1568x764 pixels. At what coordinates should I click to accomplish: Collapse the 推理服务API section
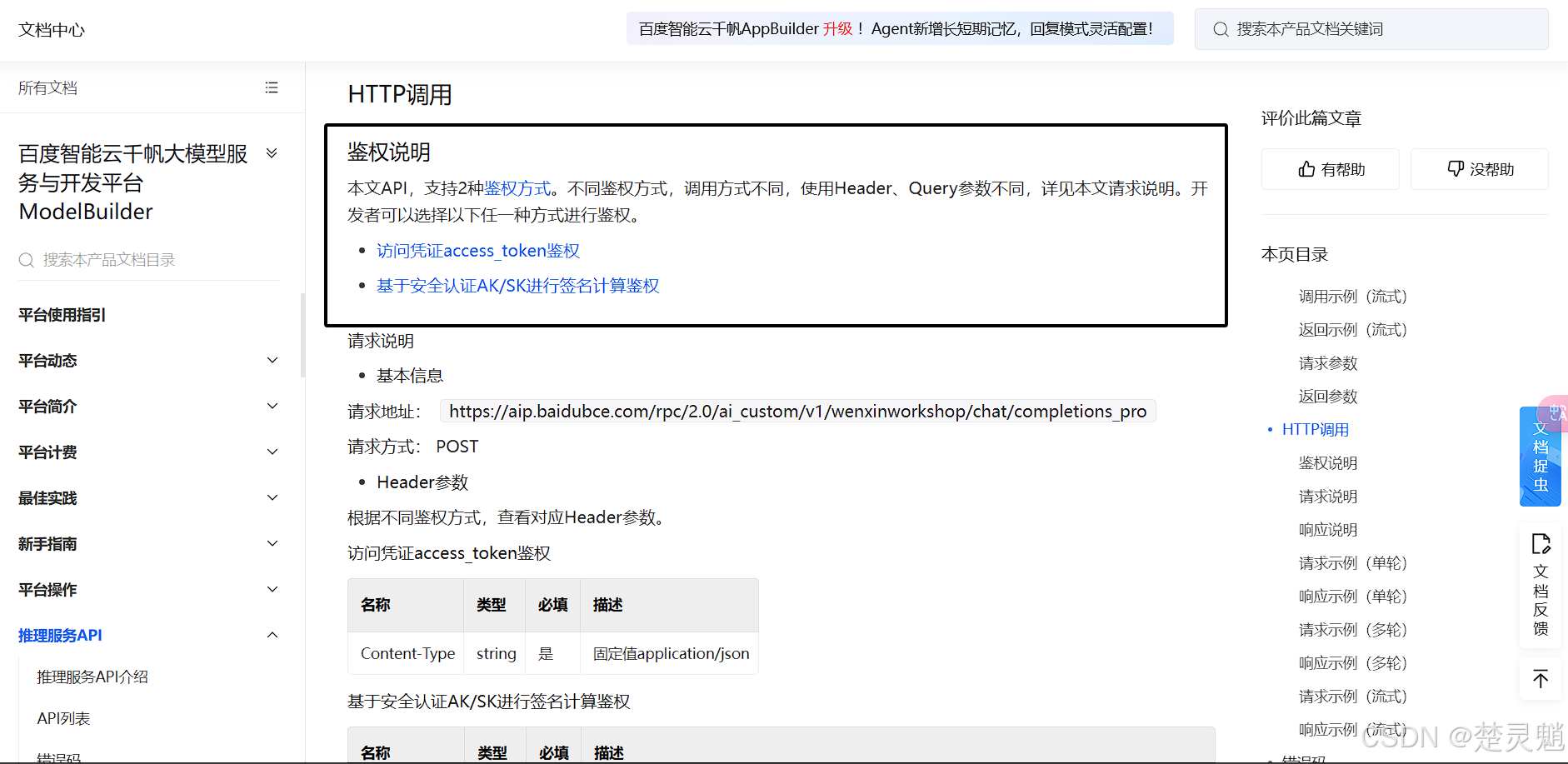pos(272,635)
